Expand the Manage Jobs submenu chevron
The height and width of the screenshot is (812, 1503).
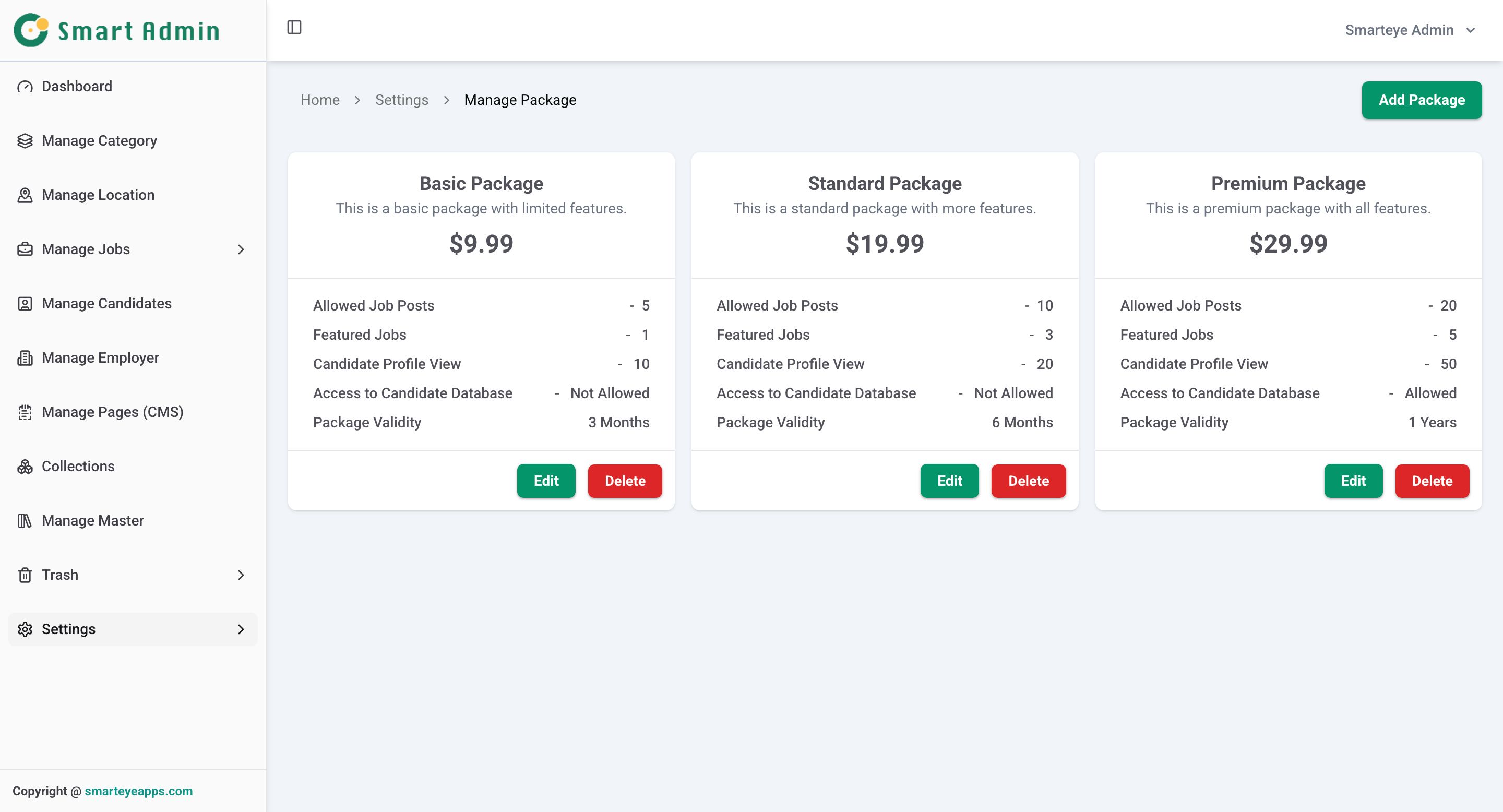point(241,249)
